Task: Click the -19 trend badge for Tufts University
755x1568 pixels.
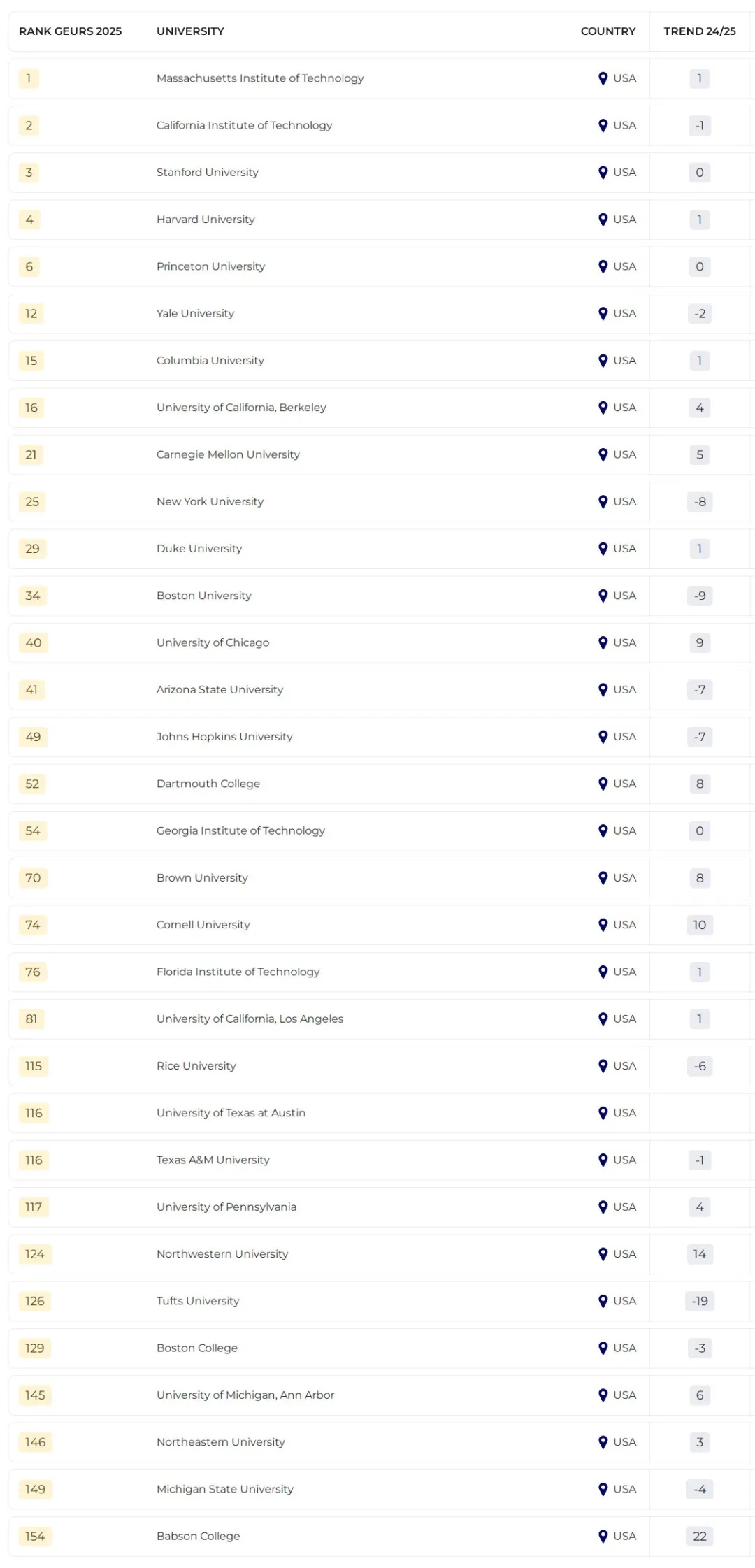Action: pyautogui.click(x=699, y=1301)
